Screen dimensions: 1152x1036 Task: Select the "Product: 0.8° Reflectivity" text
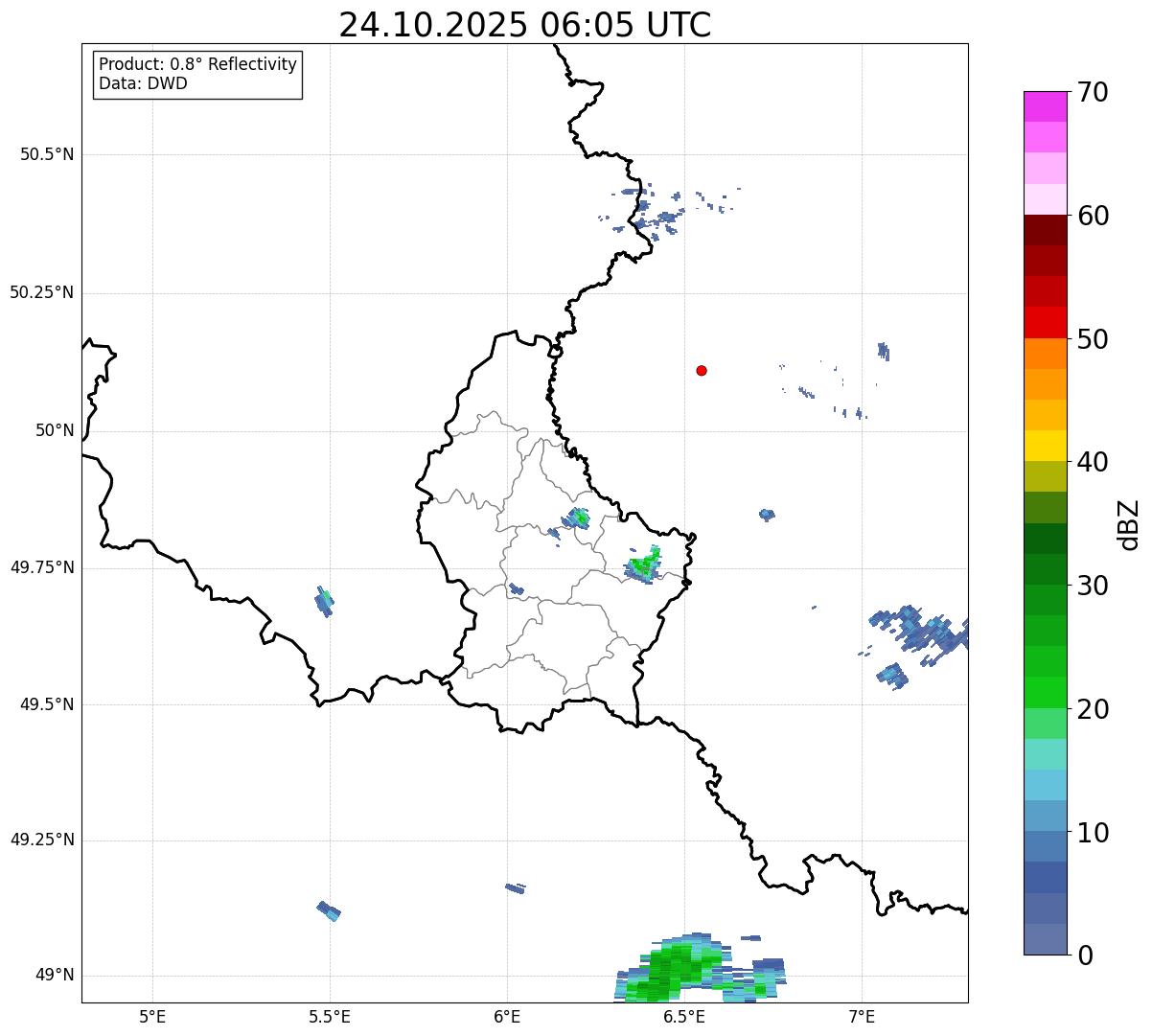coord(198,64)
